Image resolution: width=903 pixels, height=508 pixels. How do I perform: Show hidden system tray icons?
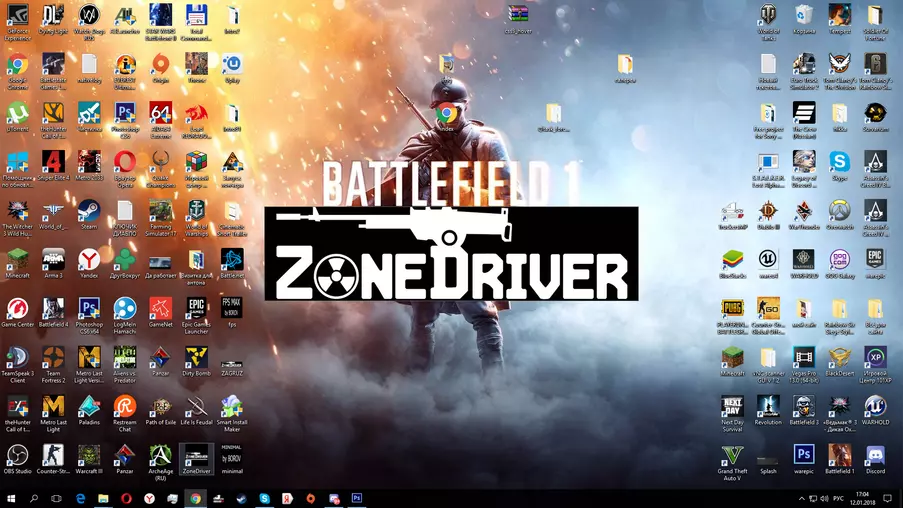(802, 498)
